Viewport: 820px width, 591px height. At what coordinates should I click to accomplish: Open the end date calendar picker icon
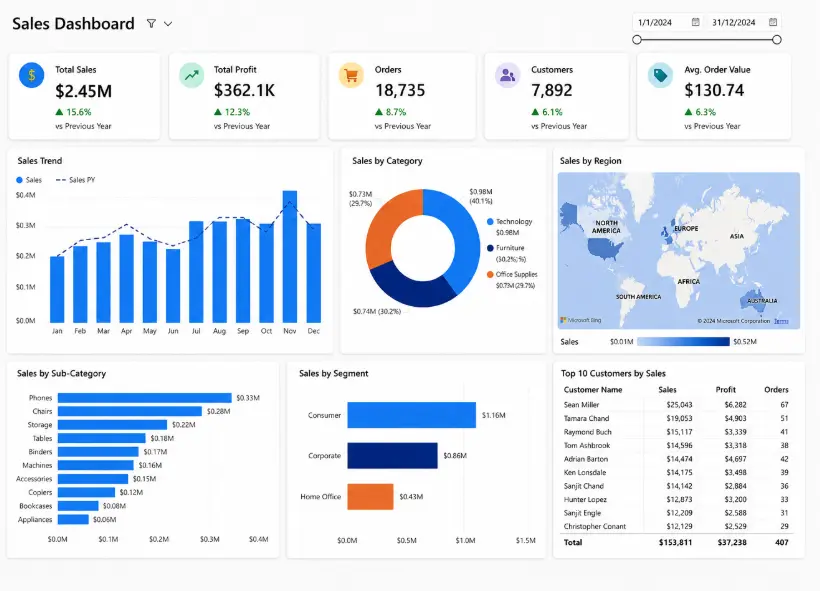click(773, 22)
